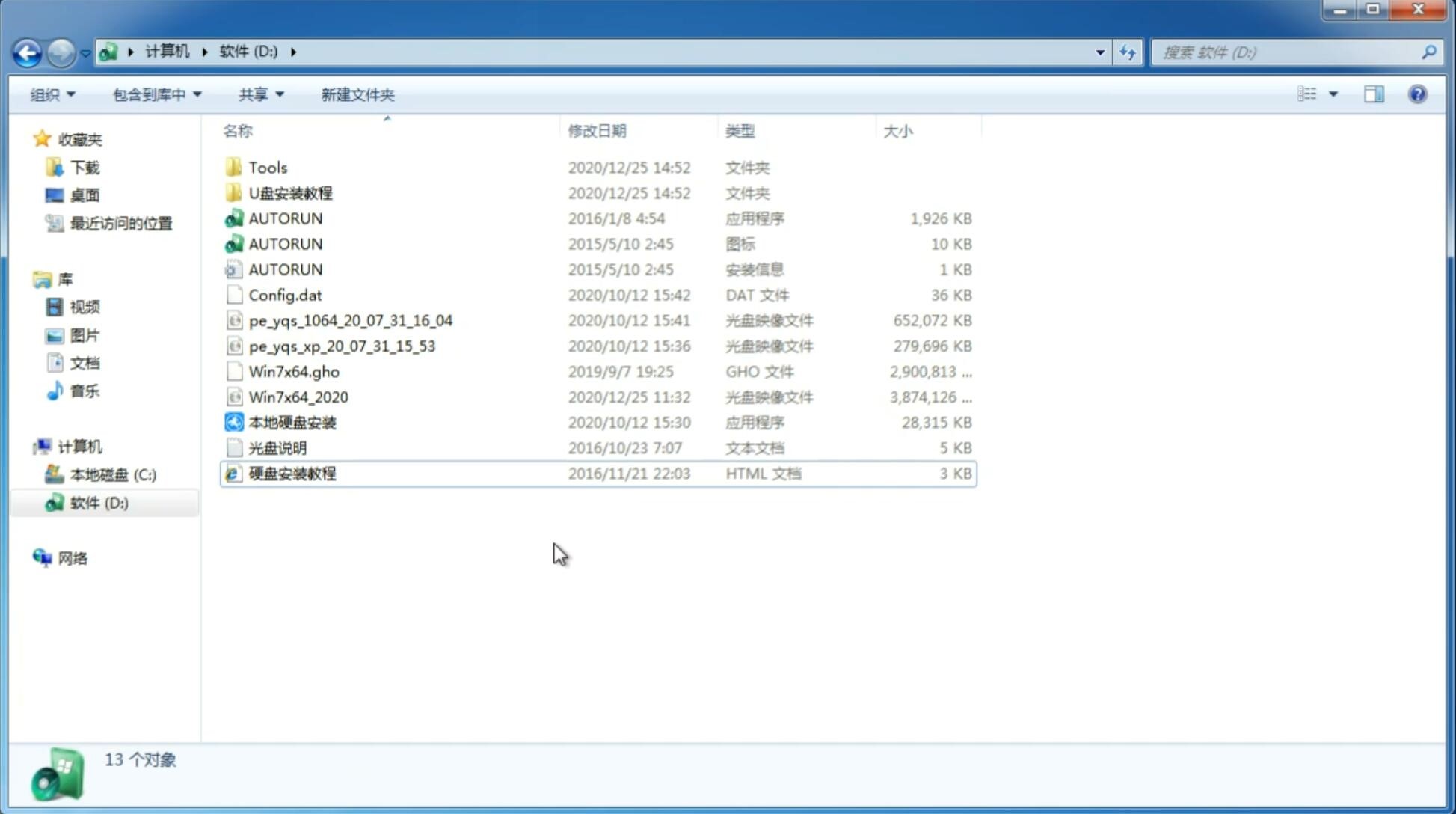Click 包含到库中 button
Screen dimensions: 1456x814
154,93
